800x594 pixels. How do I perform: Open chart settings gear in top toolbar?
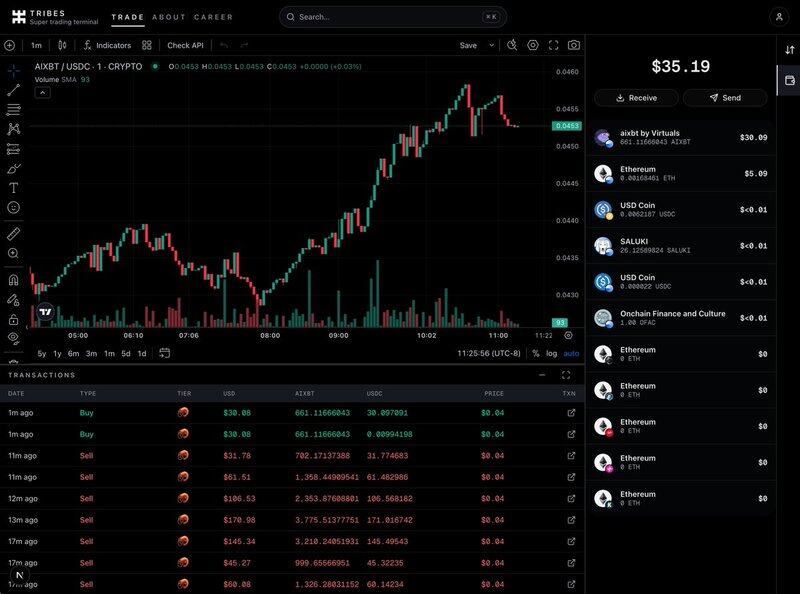(x=533, y=45)
